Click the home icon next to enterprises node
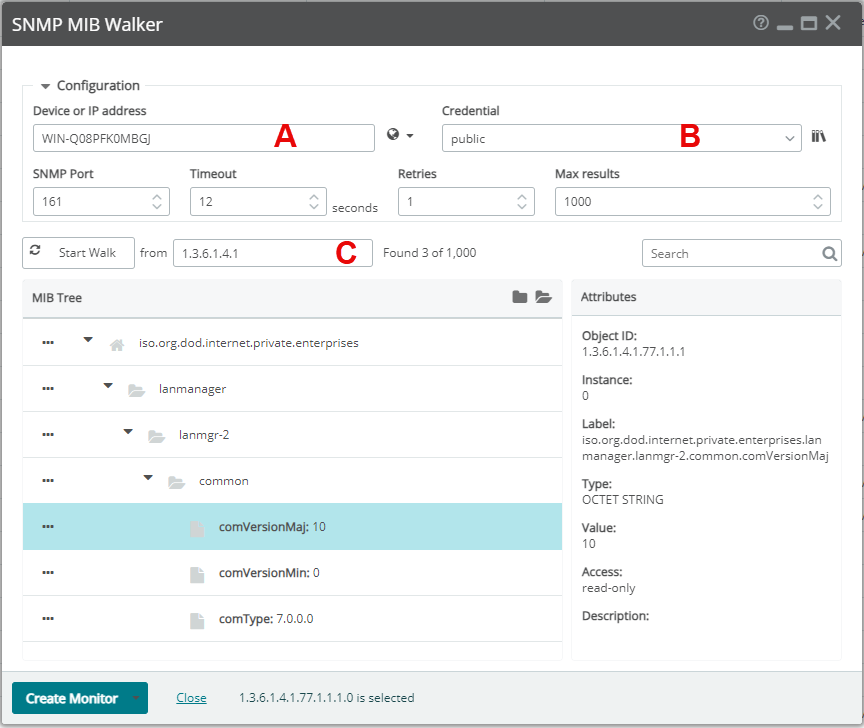Screen dimensions: 864x728 [x=116, y=342]
